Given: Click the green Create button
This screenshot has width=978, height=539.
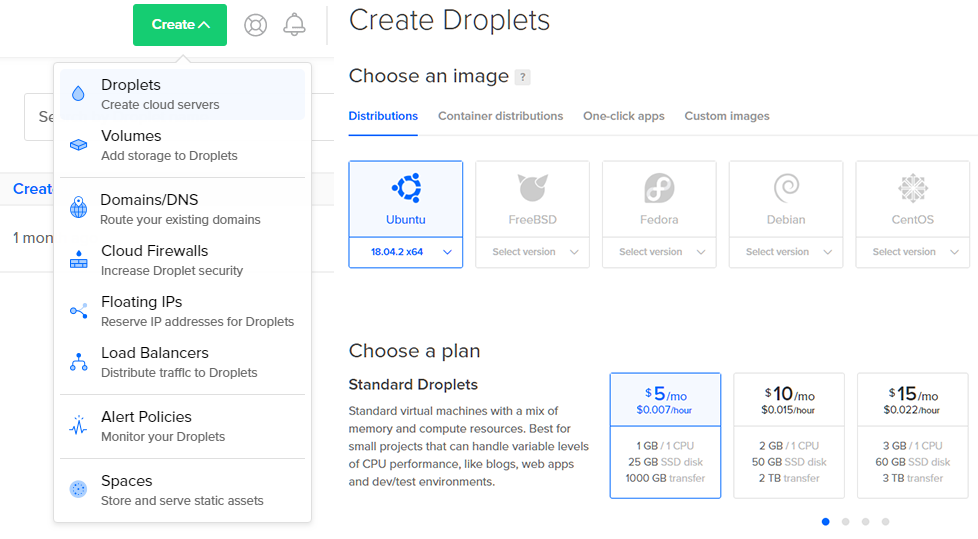Looking at the screenshot, I should pyautogui.click(x=180, y=25).
